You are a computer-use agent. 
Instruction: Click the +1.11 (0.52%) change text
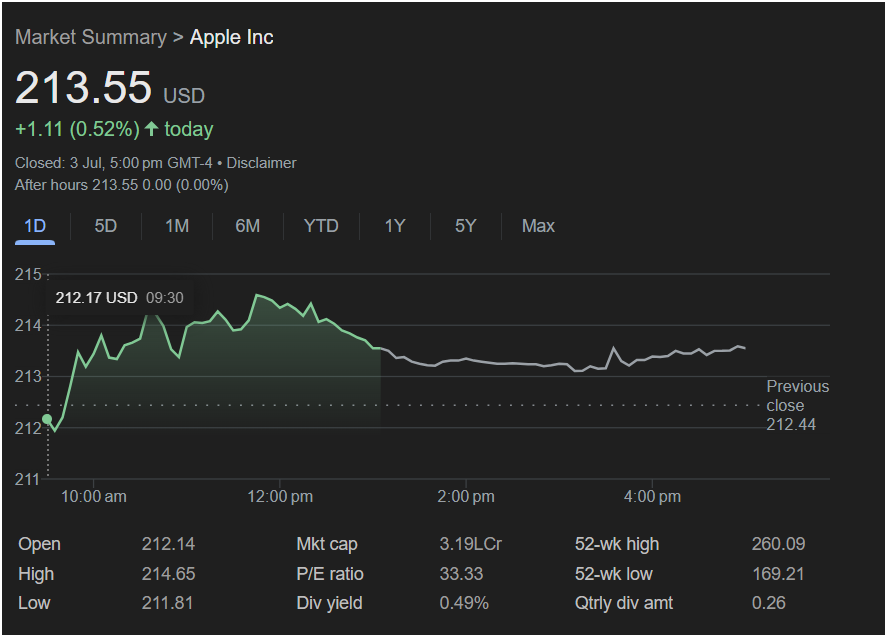(77, 129)
